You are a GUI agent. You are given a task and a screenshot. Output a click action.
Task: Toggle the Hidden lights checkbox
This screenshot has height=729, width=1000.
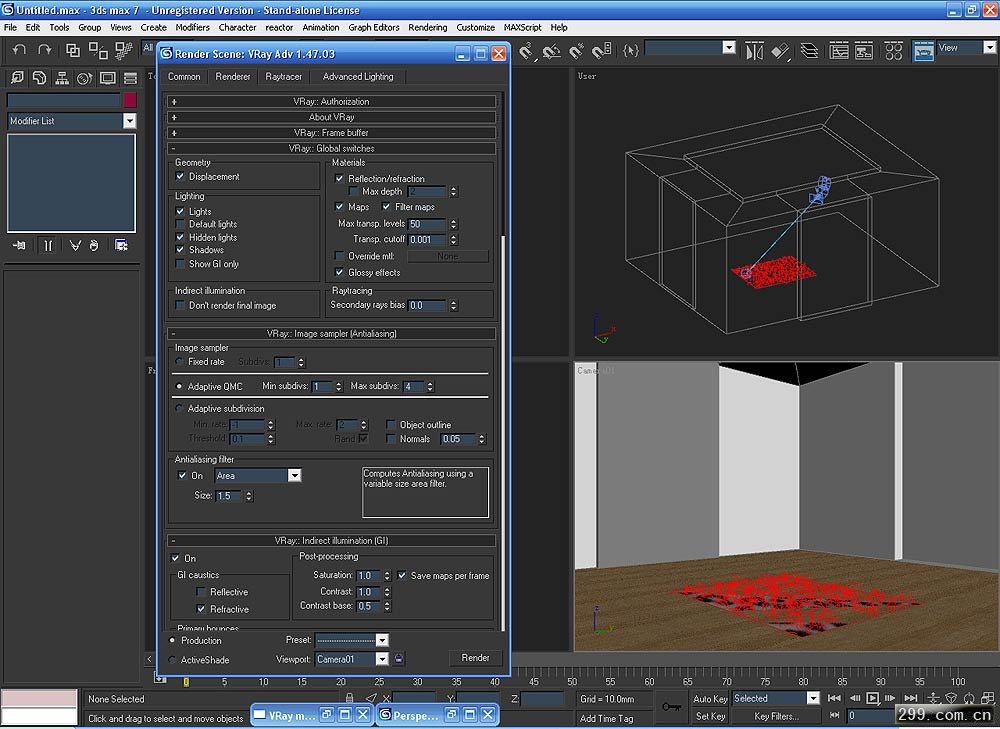[x=180, y=237]
